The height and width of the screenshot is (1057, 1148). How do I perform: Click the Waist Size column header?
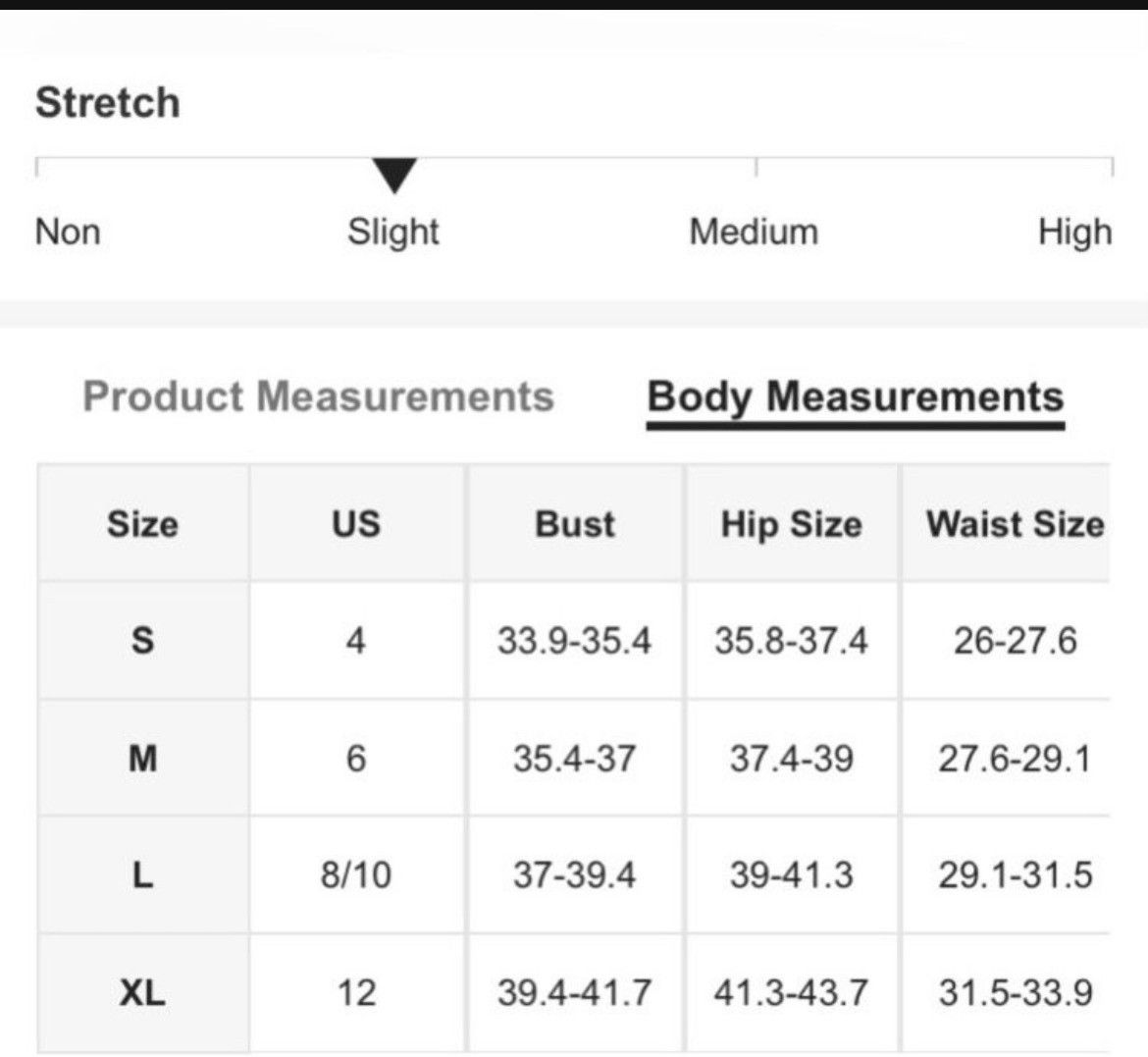(1015, 524)
